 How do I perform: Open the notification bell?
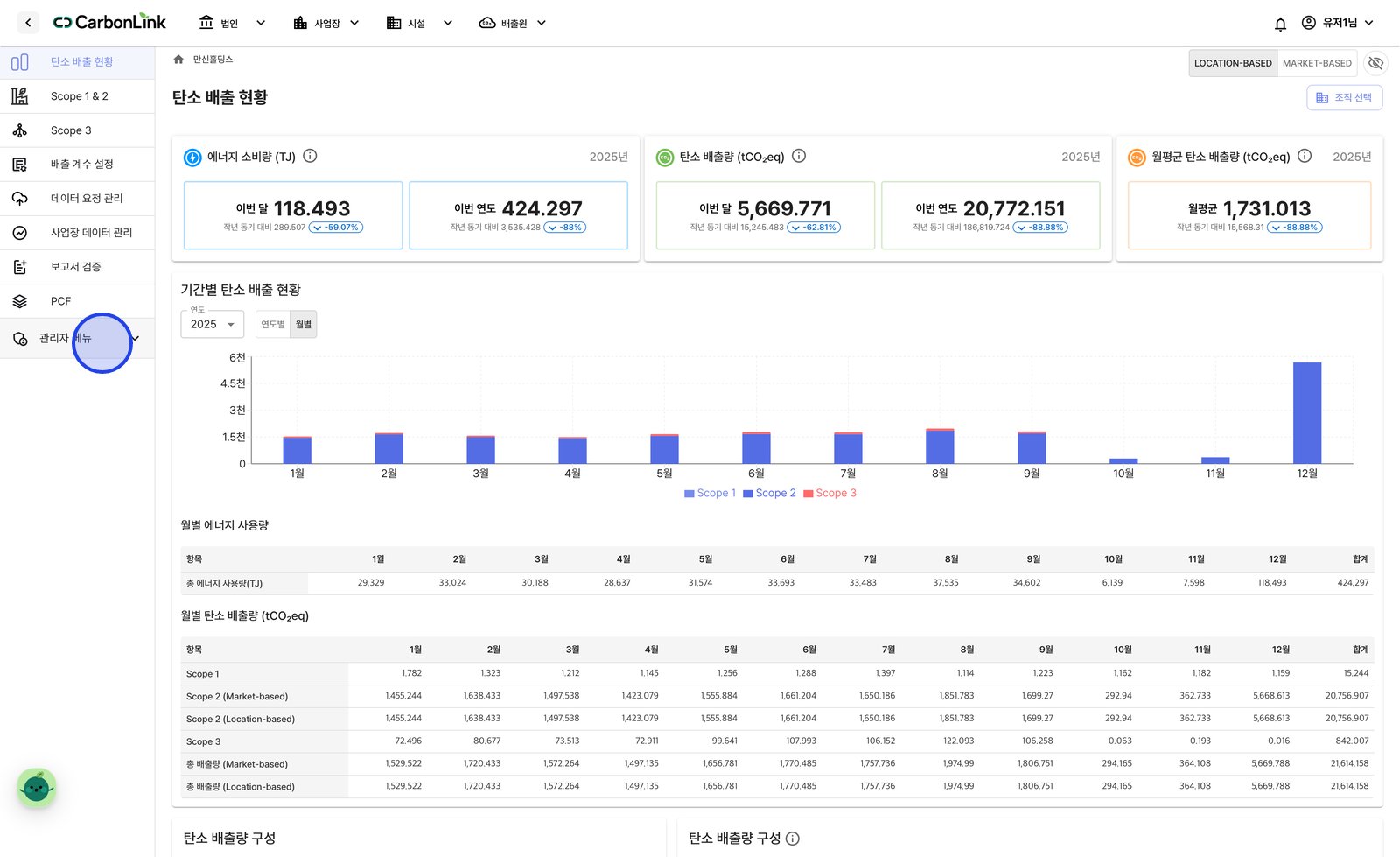(1280, 24)
